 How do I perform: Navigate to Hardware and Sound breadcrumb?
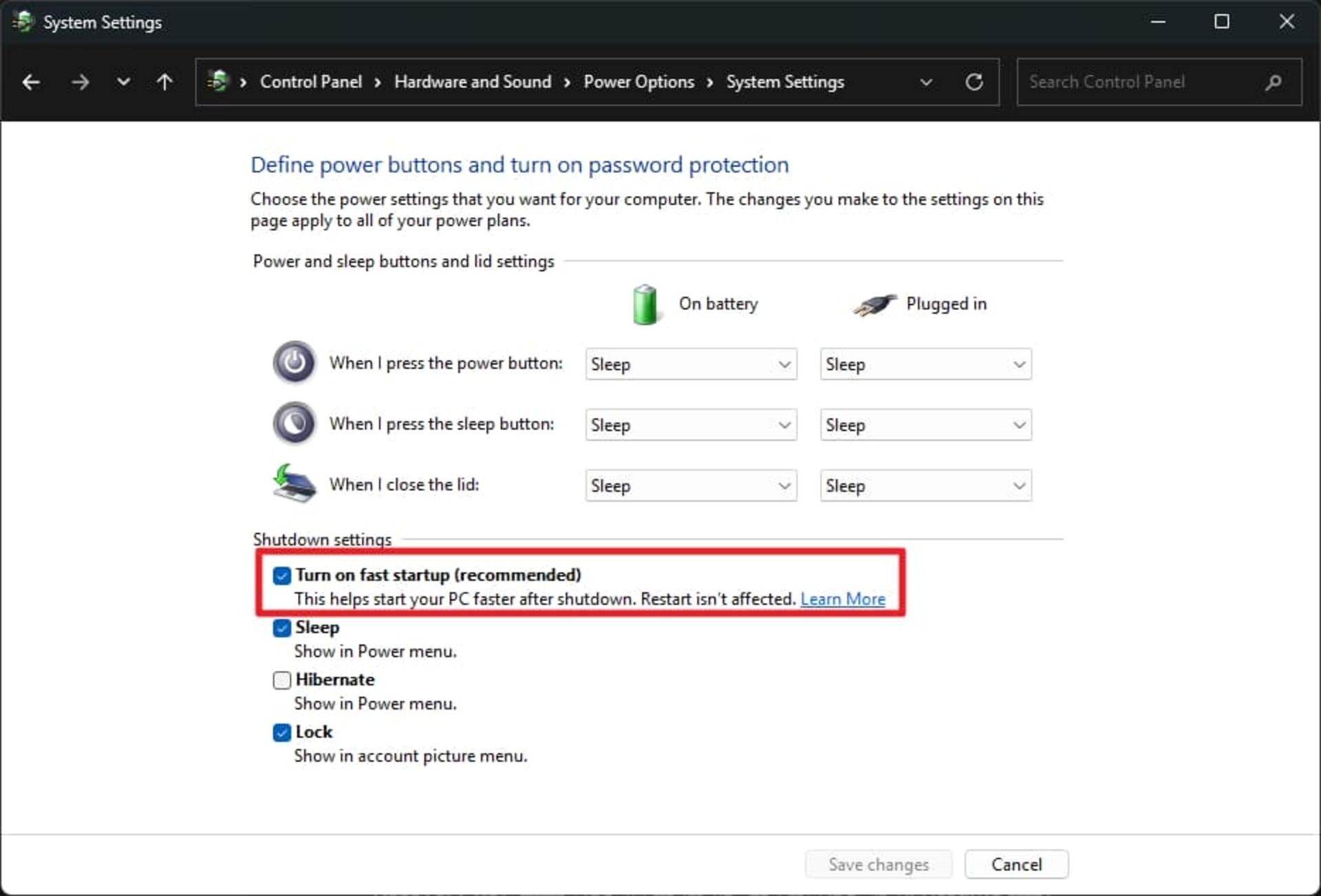[x=473, y=82]
